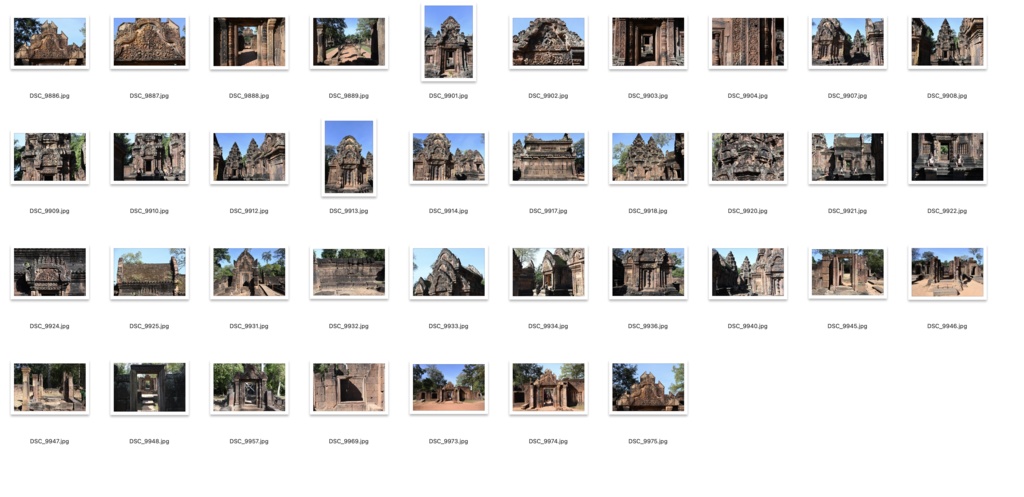Click the file name label DSC_9975.jpg

(648, 441)
